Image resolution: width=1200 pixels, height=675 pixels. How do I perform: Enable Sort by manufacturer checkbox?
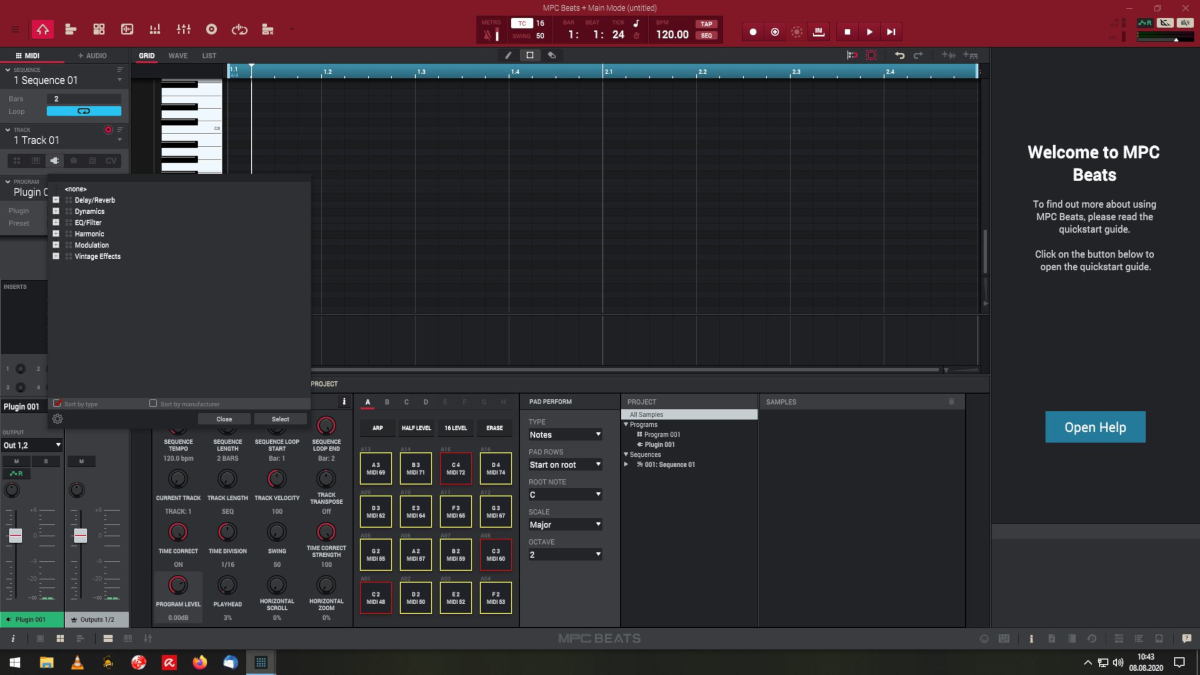153,403
